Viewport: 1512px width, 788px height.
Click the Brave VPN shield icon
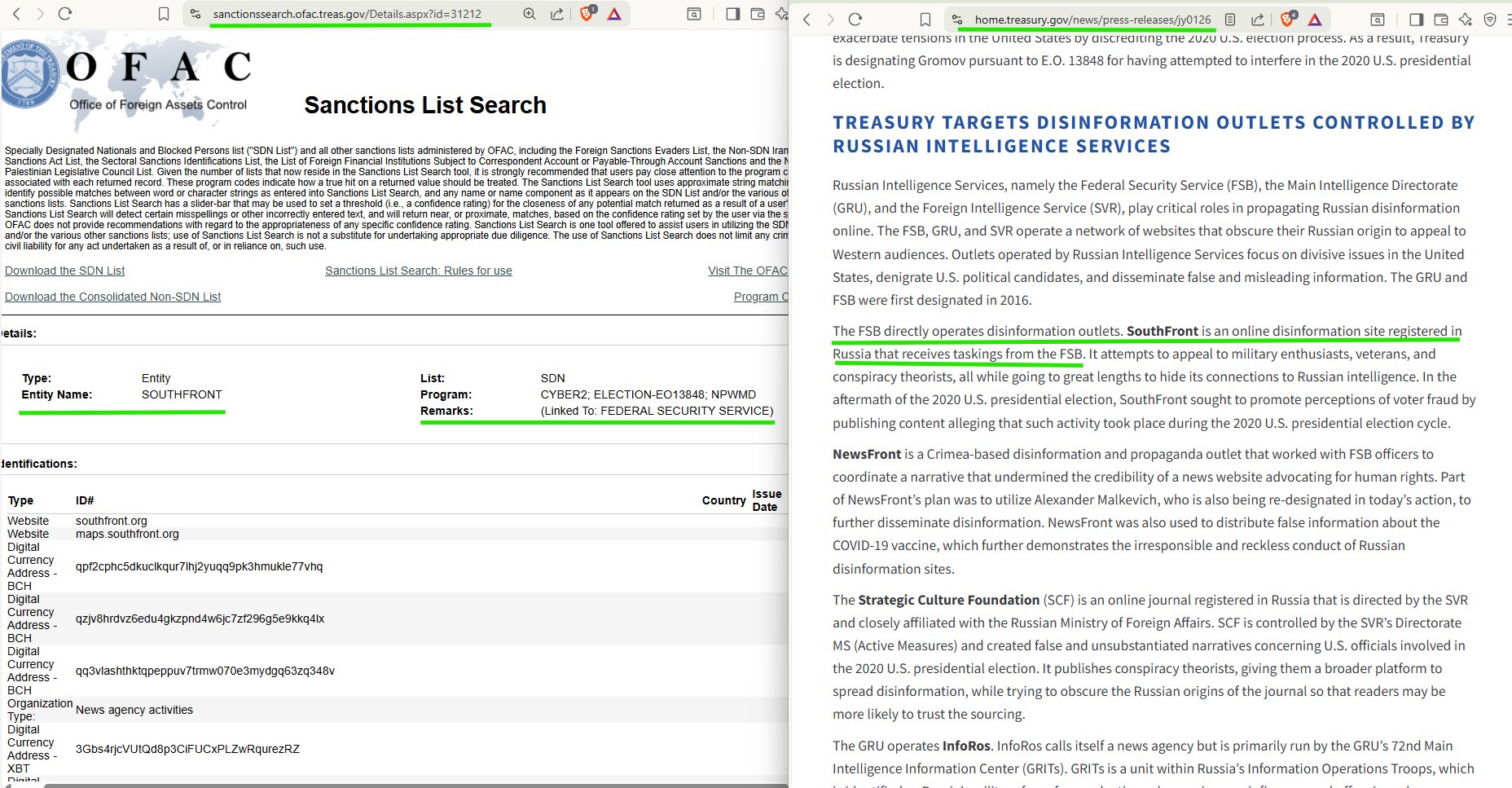click(1490, 20)
